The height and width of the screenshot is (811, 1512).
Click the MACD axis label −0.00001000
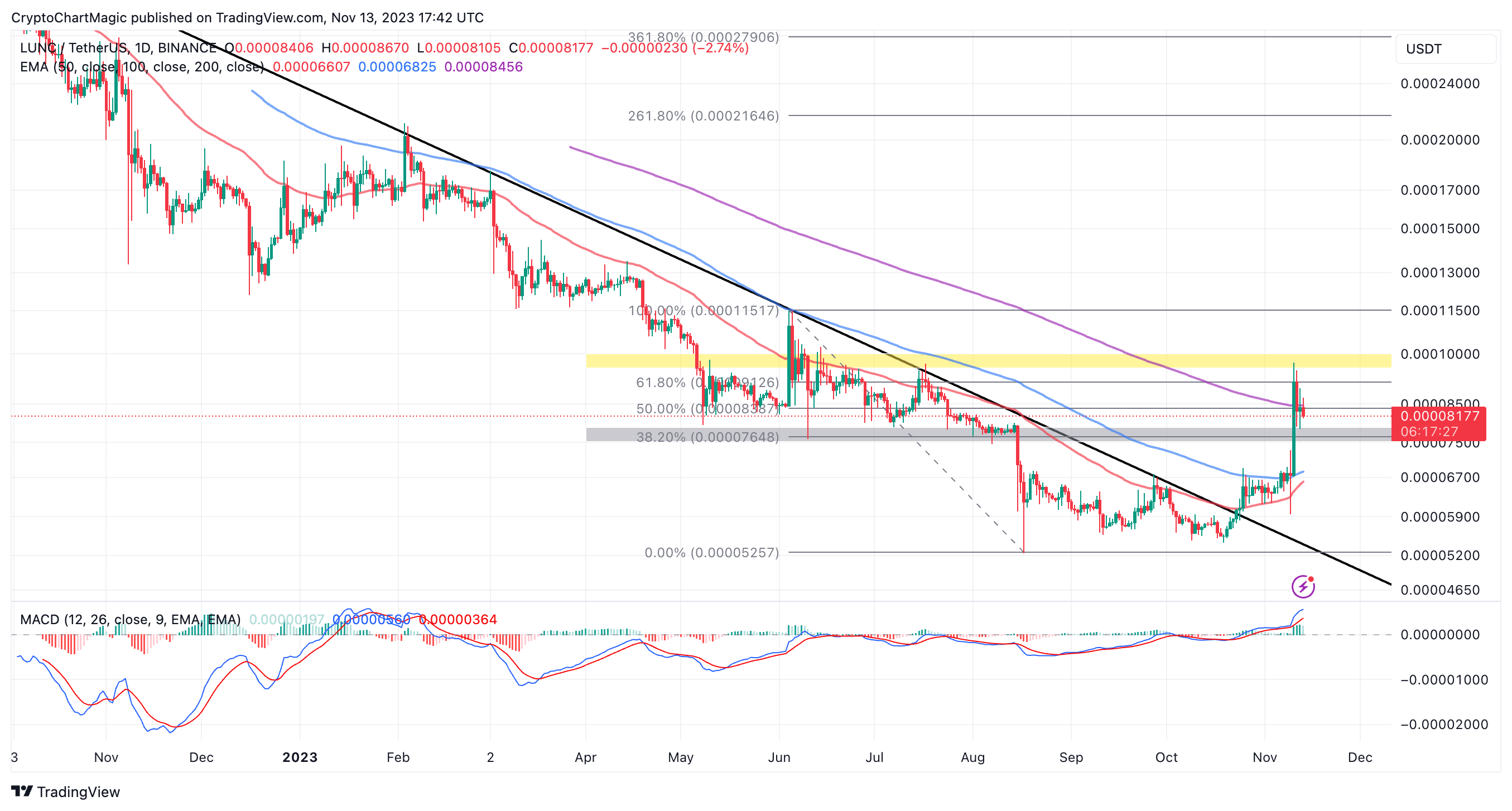click(1444, 679)
